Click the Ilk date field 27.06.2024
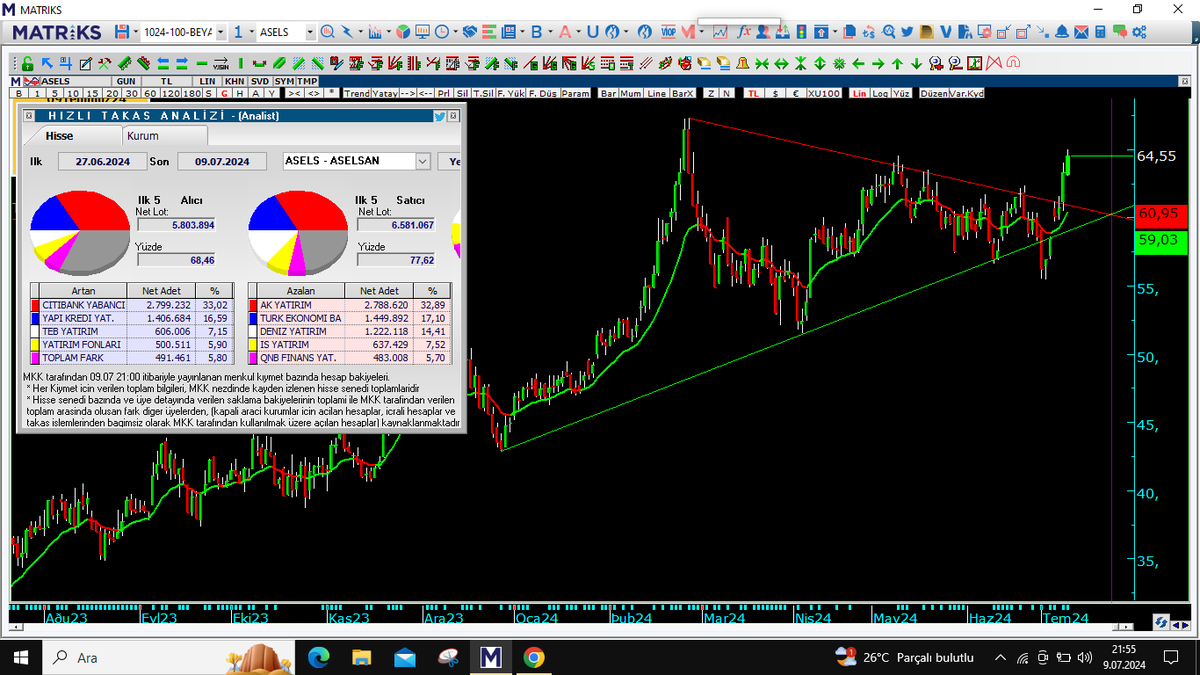The width and height of the screenshot is (1200, 675). [x=102, y=161]
